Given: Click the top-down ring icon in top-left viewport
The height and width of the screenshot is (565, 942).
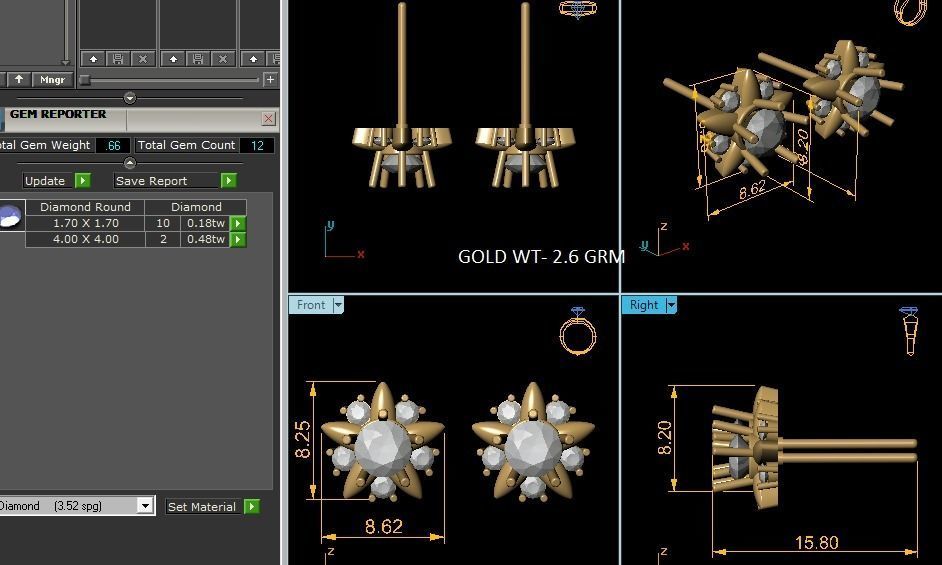Looking at the screenshot, I should (x=578, y=9).
